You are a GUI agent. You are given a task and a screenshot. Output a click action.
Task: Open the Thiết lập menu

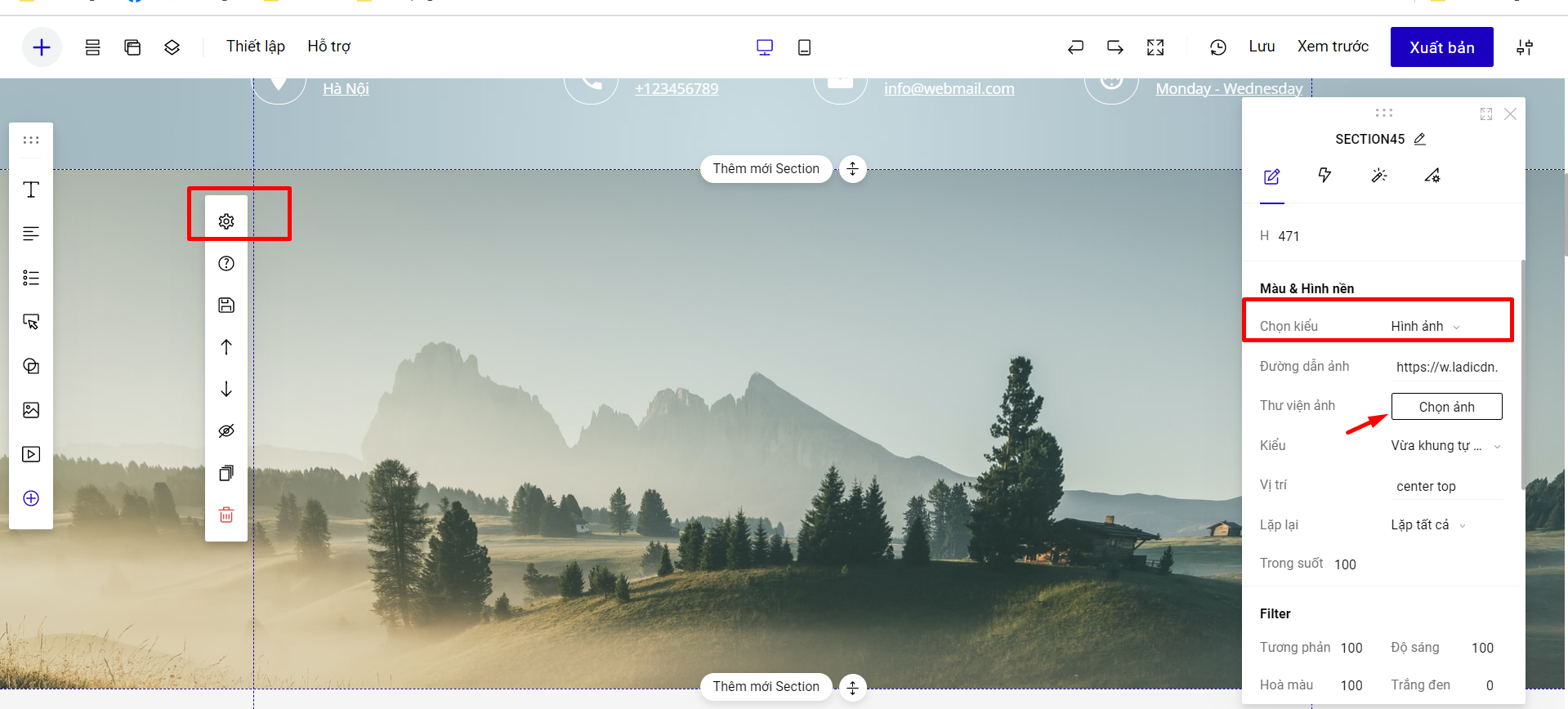256,47
